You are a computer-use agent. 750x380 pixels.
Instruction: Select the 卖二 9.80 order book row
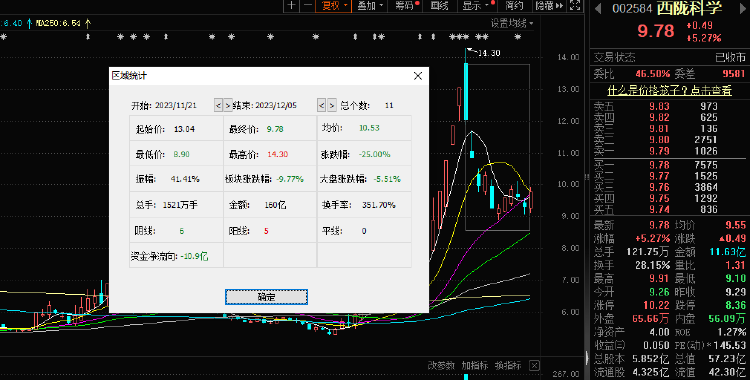point(669,140)
